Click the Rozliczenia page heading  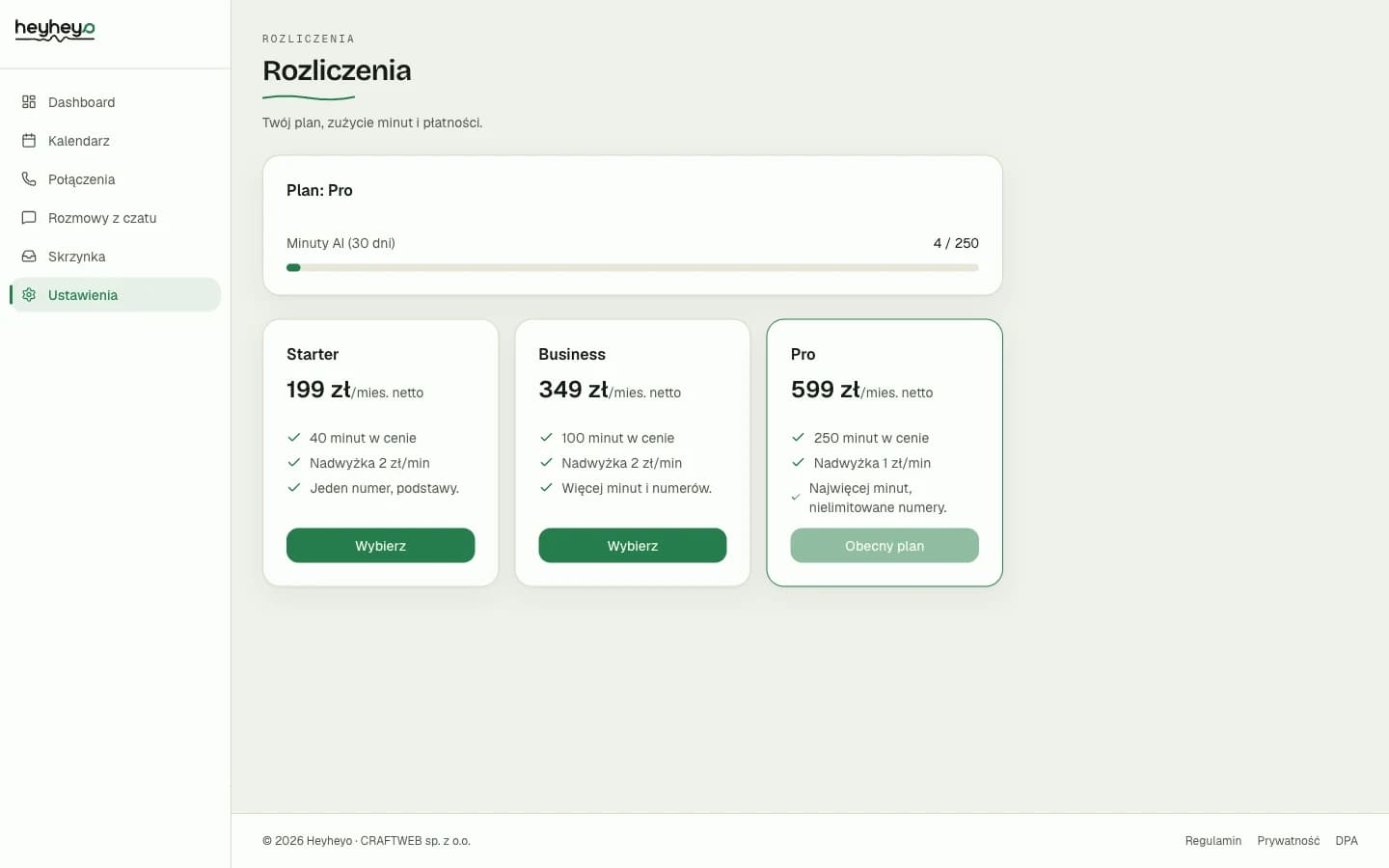[x=337, y=70]
